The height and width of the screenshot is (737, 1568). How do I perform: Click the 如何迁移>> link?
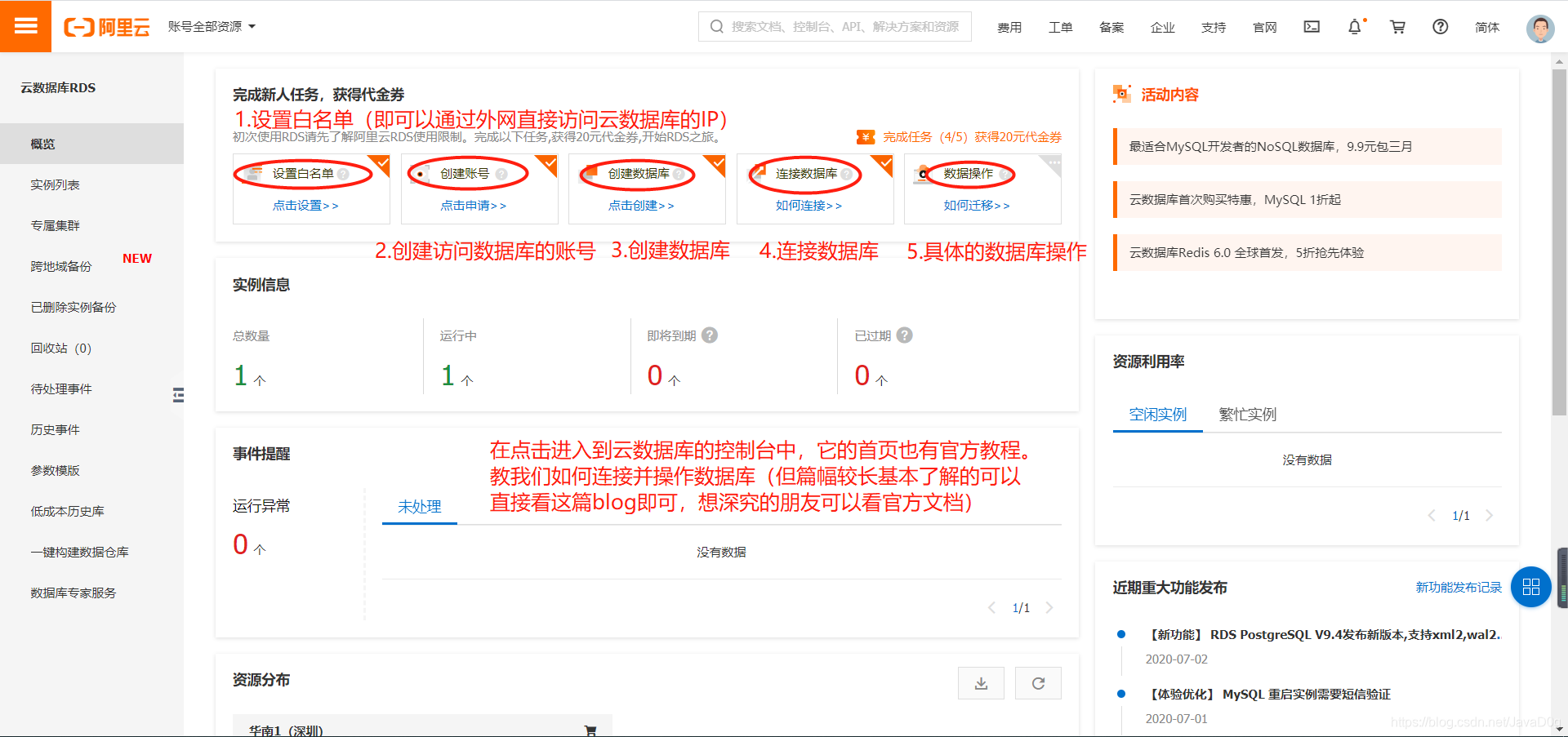point(977,206)
